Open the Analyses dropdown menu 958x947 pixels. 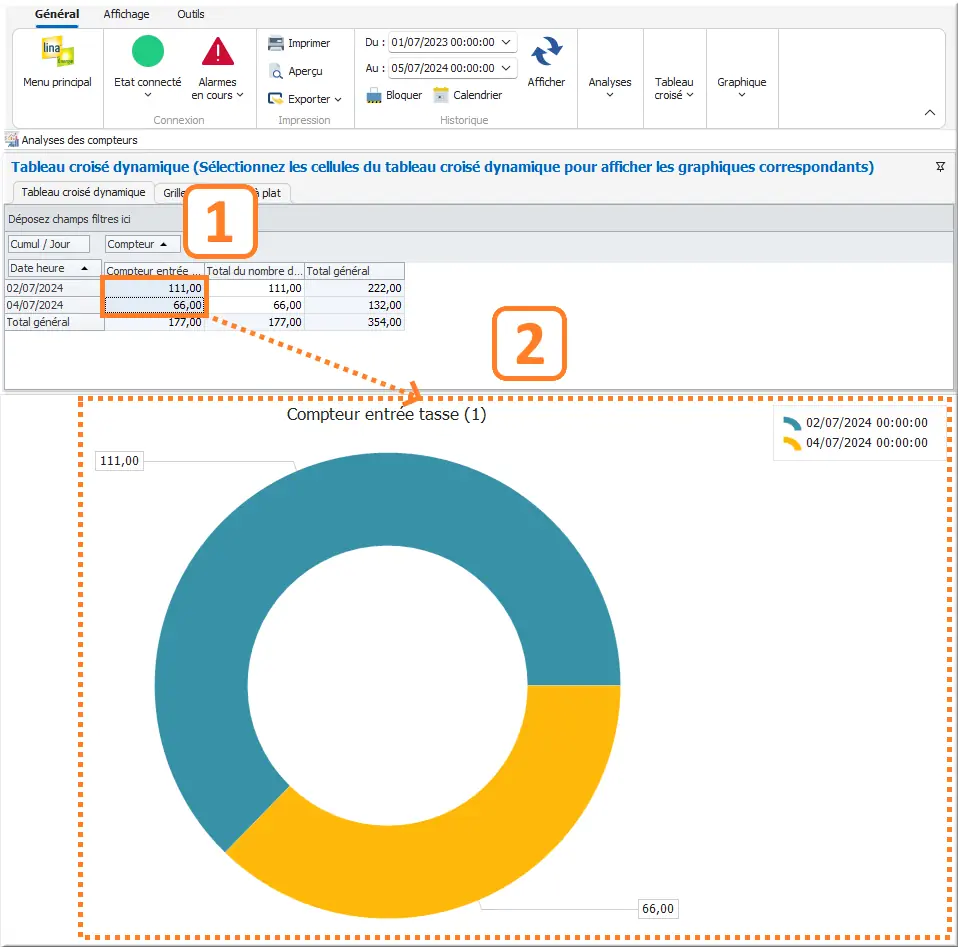610,87
